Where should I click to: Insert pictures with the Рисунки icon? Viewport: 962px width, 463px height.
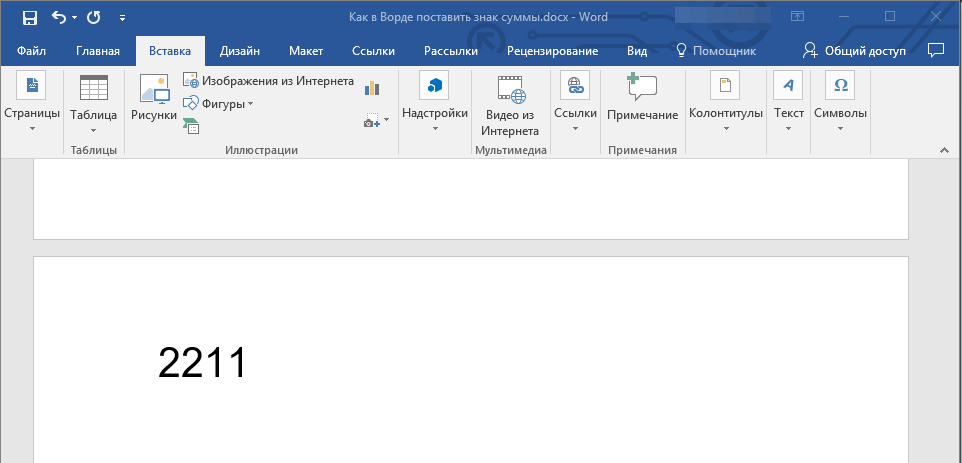tap(154, 98)
